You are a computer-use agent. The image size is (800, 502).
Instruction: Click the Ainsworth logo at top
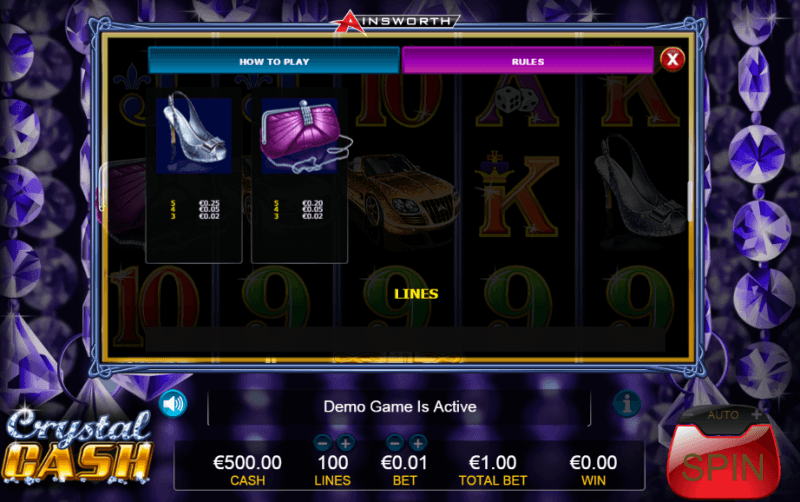[x=396, y=22]
